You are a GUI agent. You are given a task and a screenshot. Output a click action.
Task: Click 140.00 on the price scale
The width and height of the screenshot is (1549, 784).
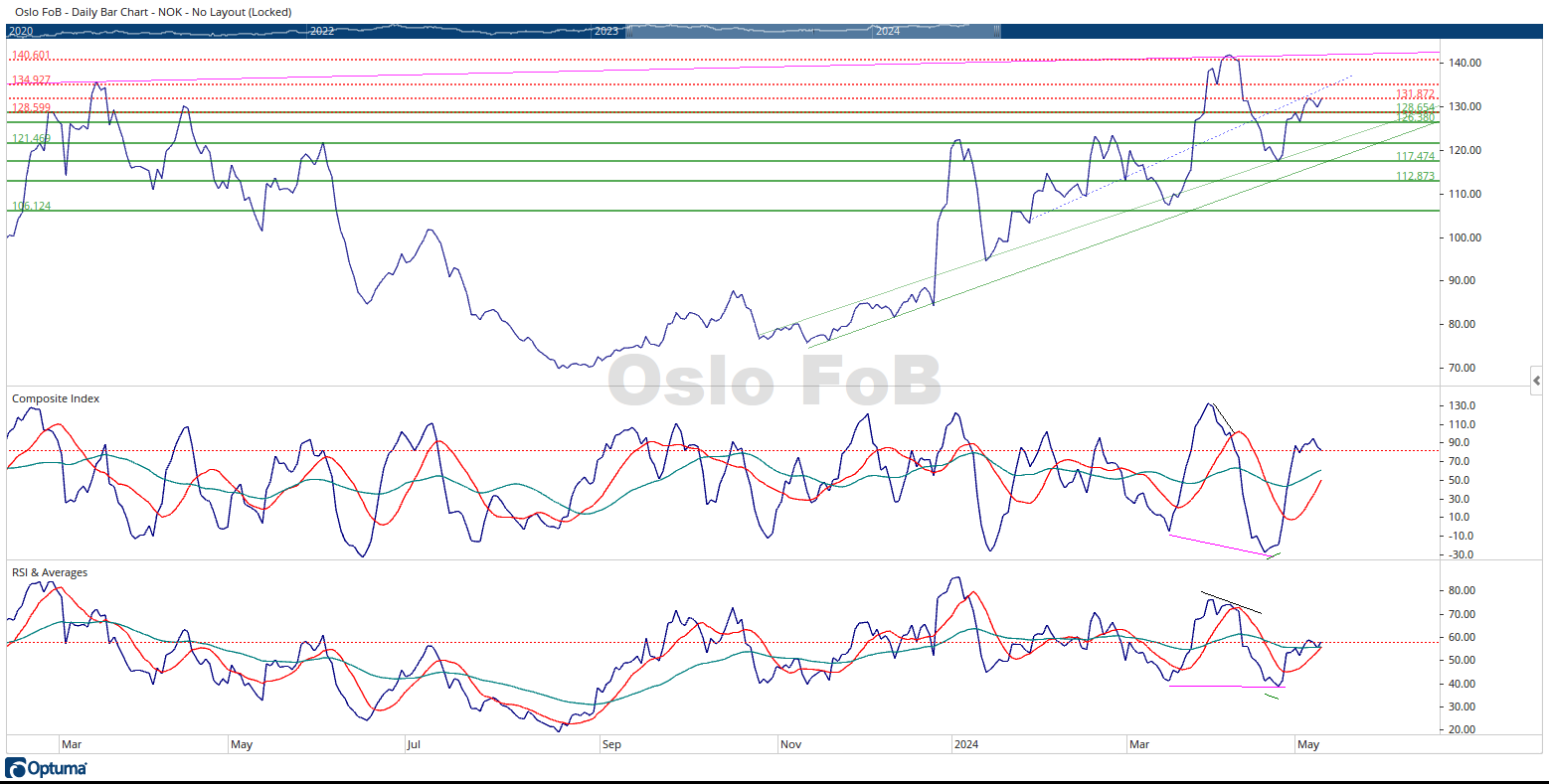(x=1465, y=63)
